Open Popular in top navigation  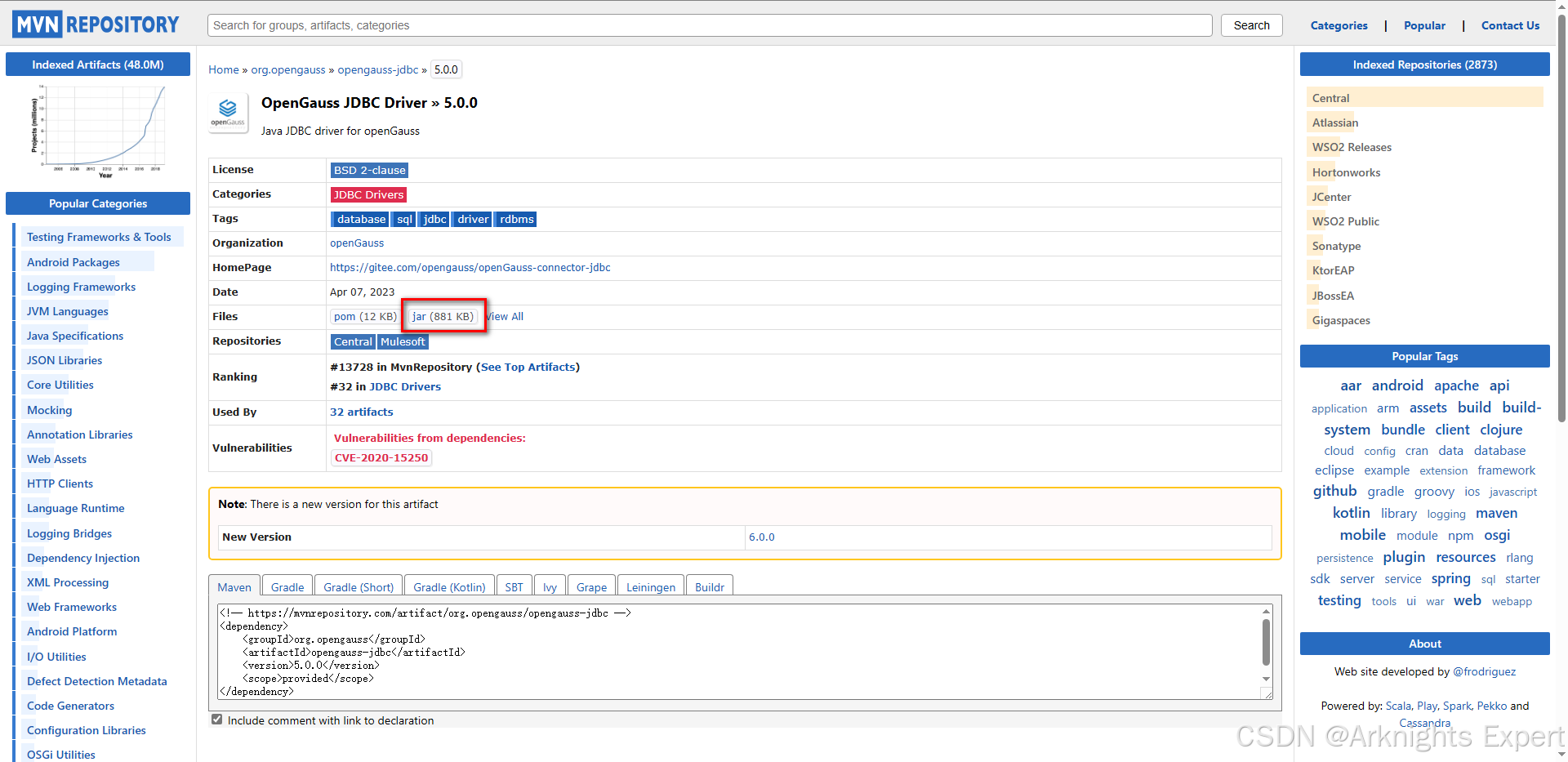(x=1424, y=25)
